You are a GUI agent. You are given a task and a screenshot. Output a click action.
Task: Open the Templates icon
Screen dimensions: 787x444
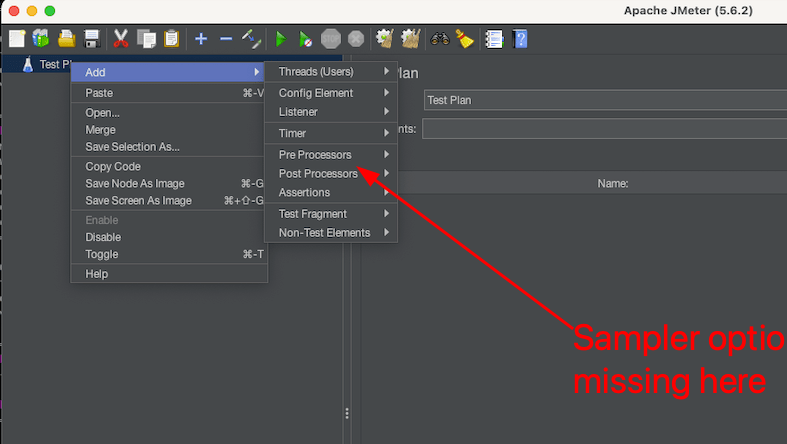(x=41, y=39)
